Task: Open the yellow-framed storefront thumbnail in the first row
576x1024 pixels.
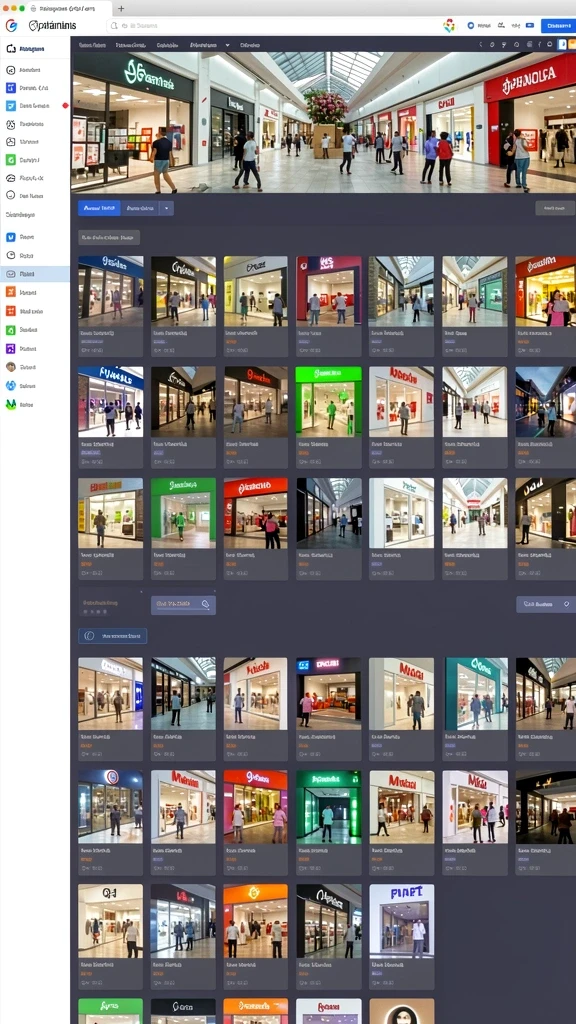Action: pos(255,291)
